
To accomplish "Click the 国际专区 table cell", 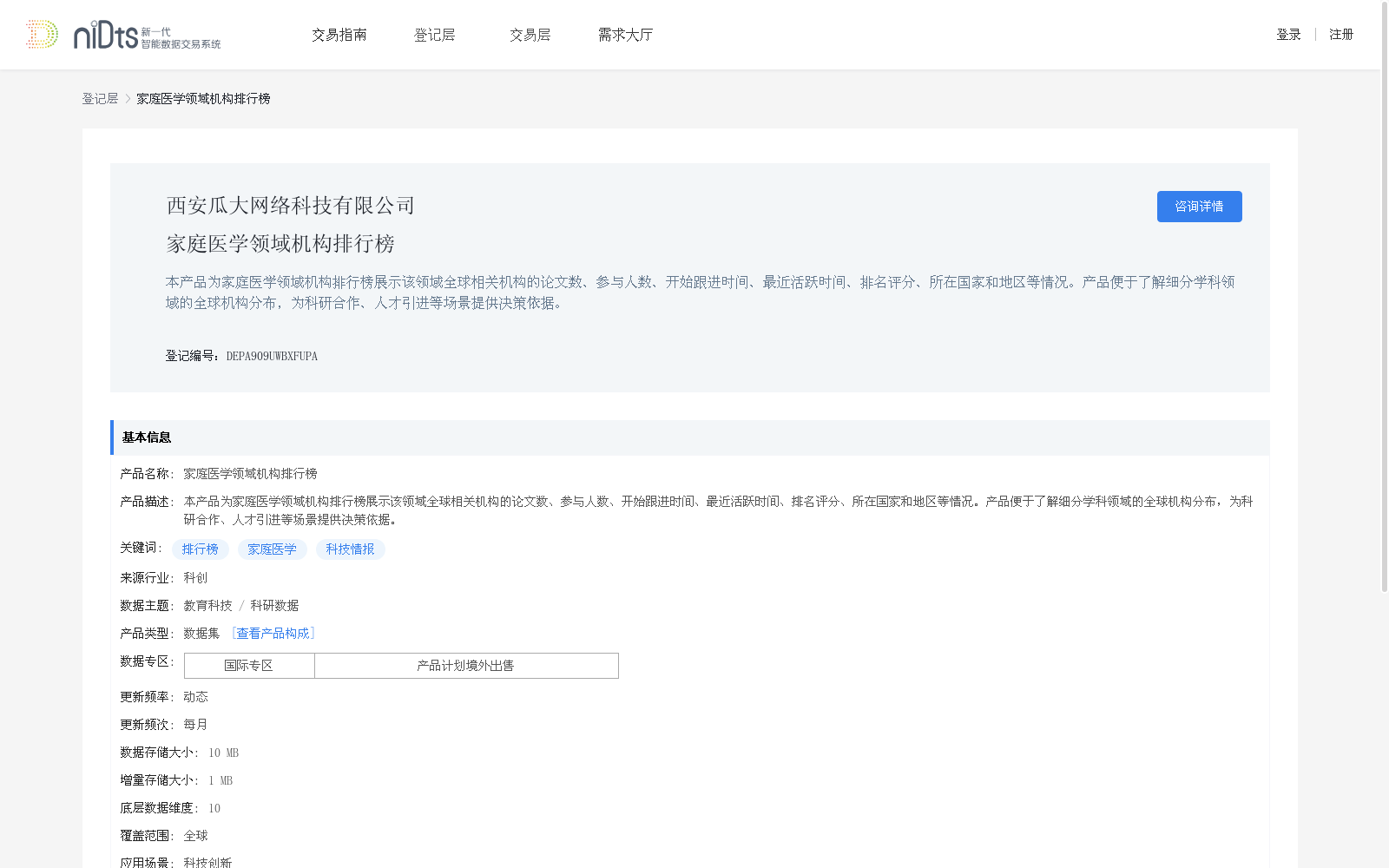I will click(249, 666).
